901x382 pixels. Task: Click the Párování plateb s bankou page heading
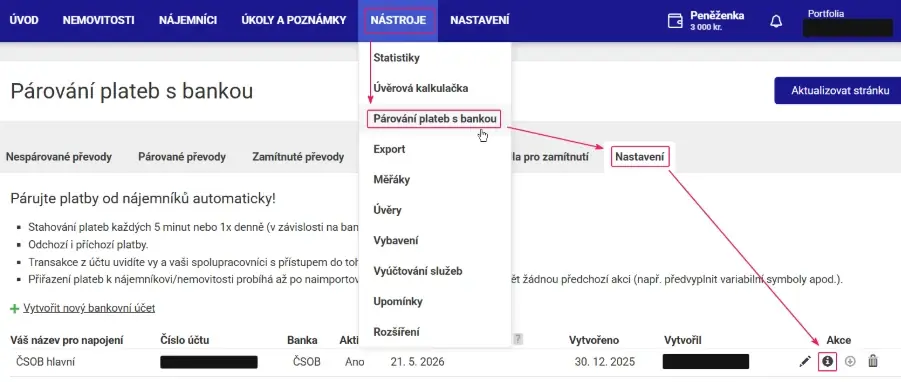(132, 91)
